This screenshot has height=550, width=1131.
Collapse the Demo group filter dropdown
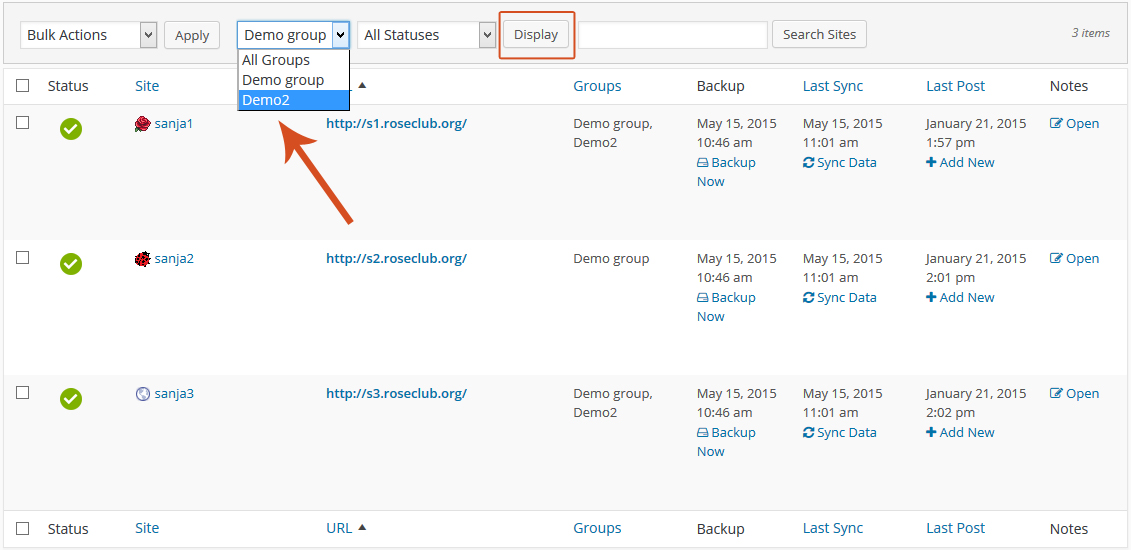(294, 35)
